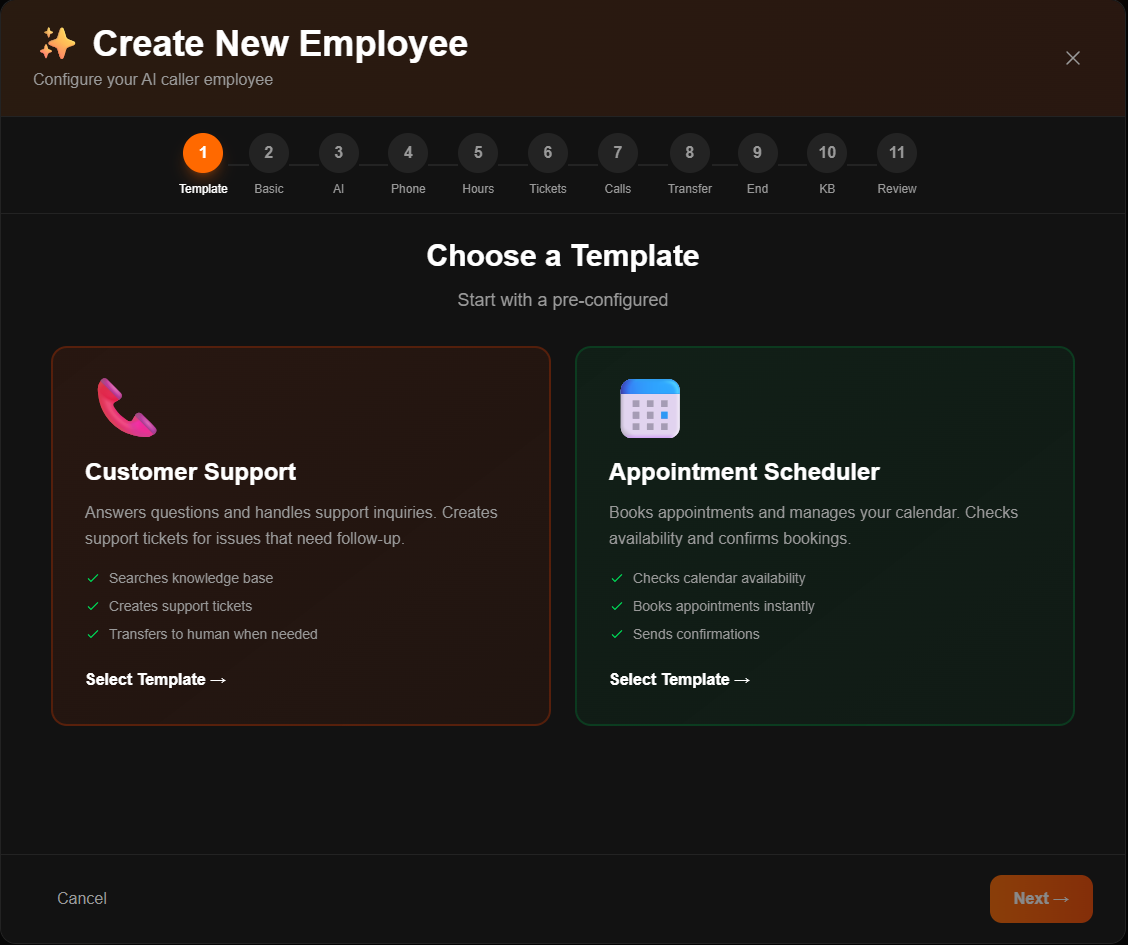Select Template link under Appointment Scheduler
Image resolution: width=1128 pixels, height=945 pixels.
(680, 680)
